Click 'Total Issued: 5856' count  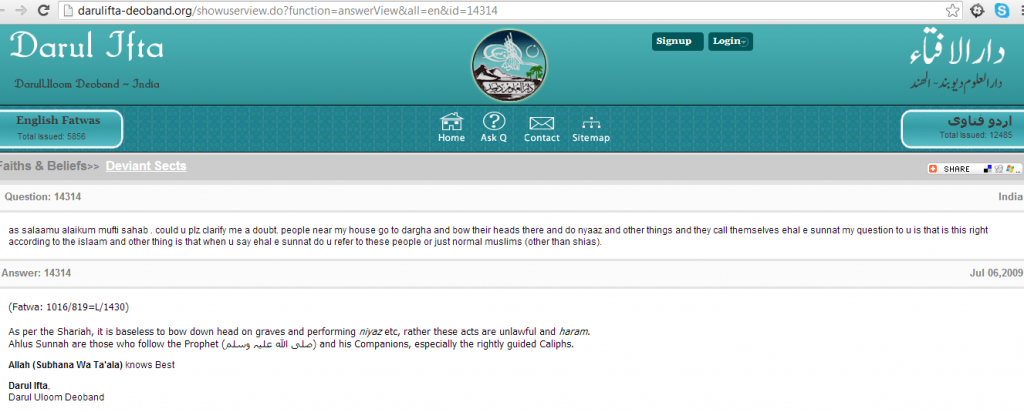click(x=51, y=136)
